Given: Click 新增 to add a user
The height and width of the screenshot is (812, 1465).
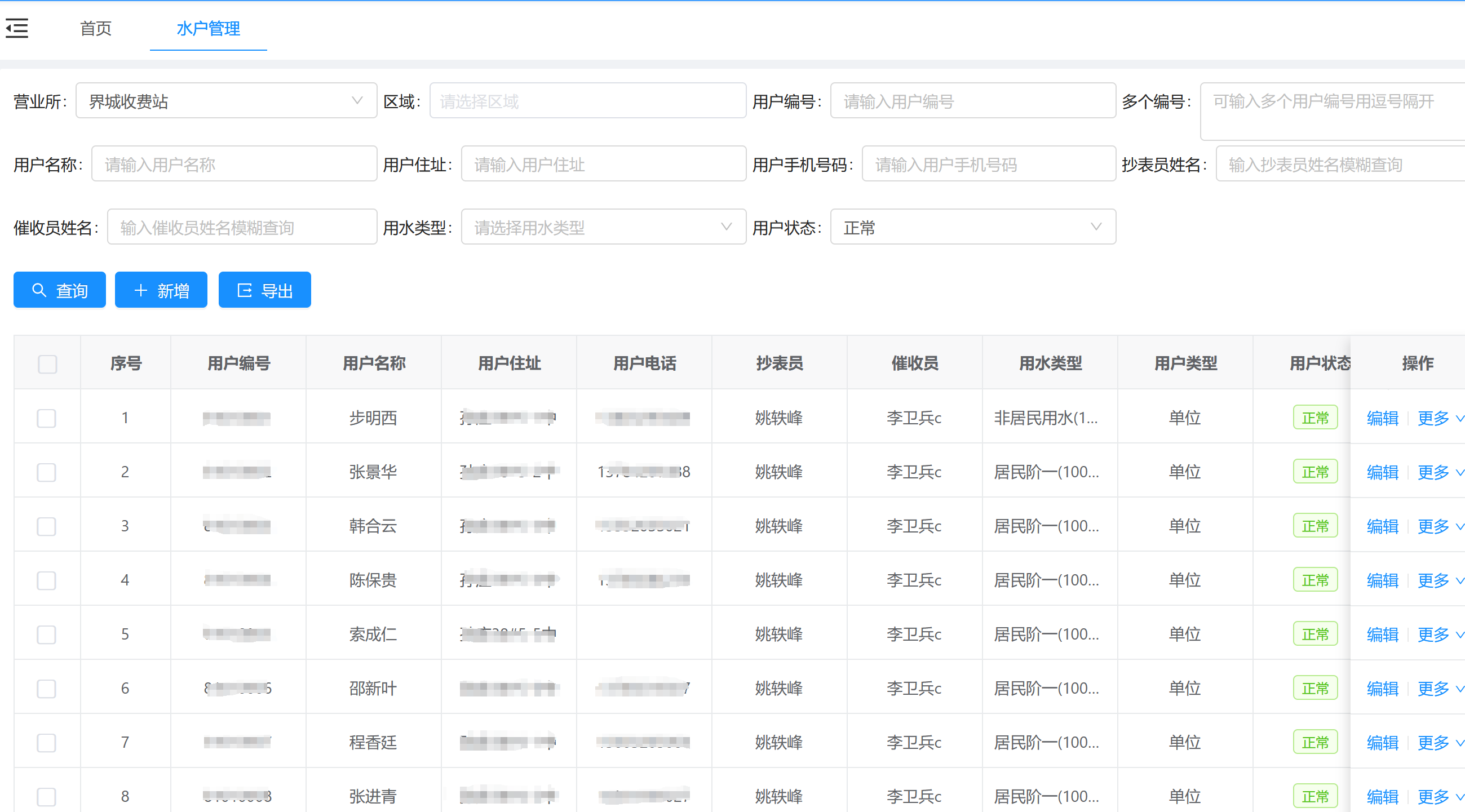Looking at the screenshot, I should pos(161,290).
